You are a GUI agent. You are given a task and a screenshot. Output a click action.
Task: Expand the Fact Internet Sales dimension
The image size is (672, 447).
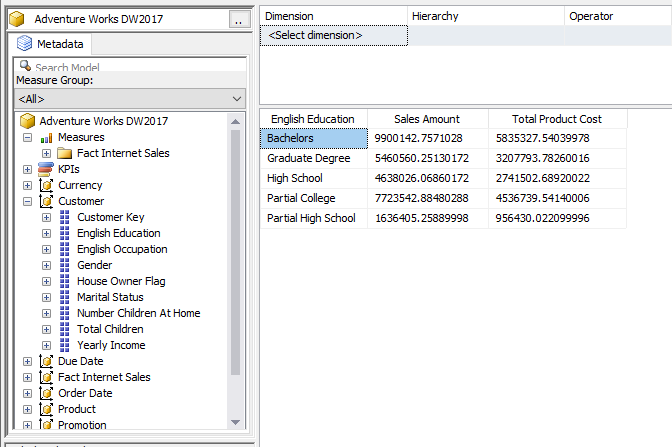27,378
